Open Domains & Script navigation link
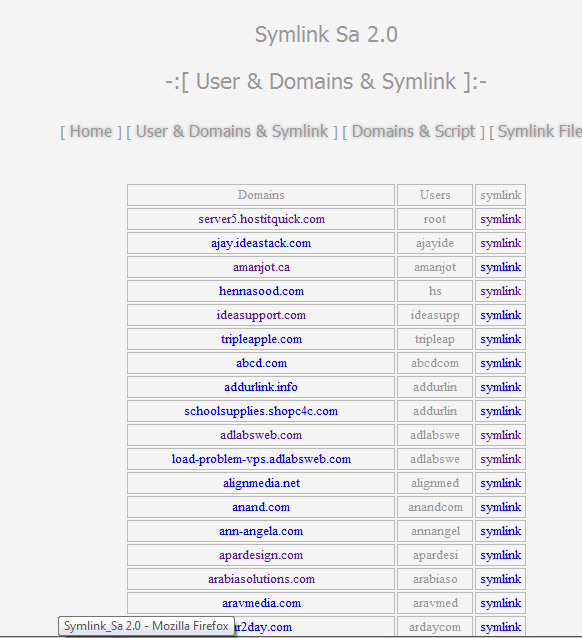Screen dimensions: 582x638 [413, 131]
